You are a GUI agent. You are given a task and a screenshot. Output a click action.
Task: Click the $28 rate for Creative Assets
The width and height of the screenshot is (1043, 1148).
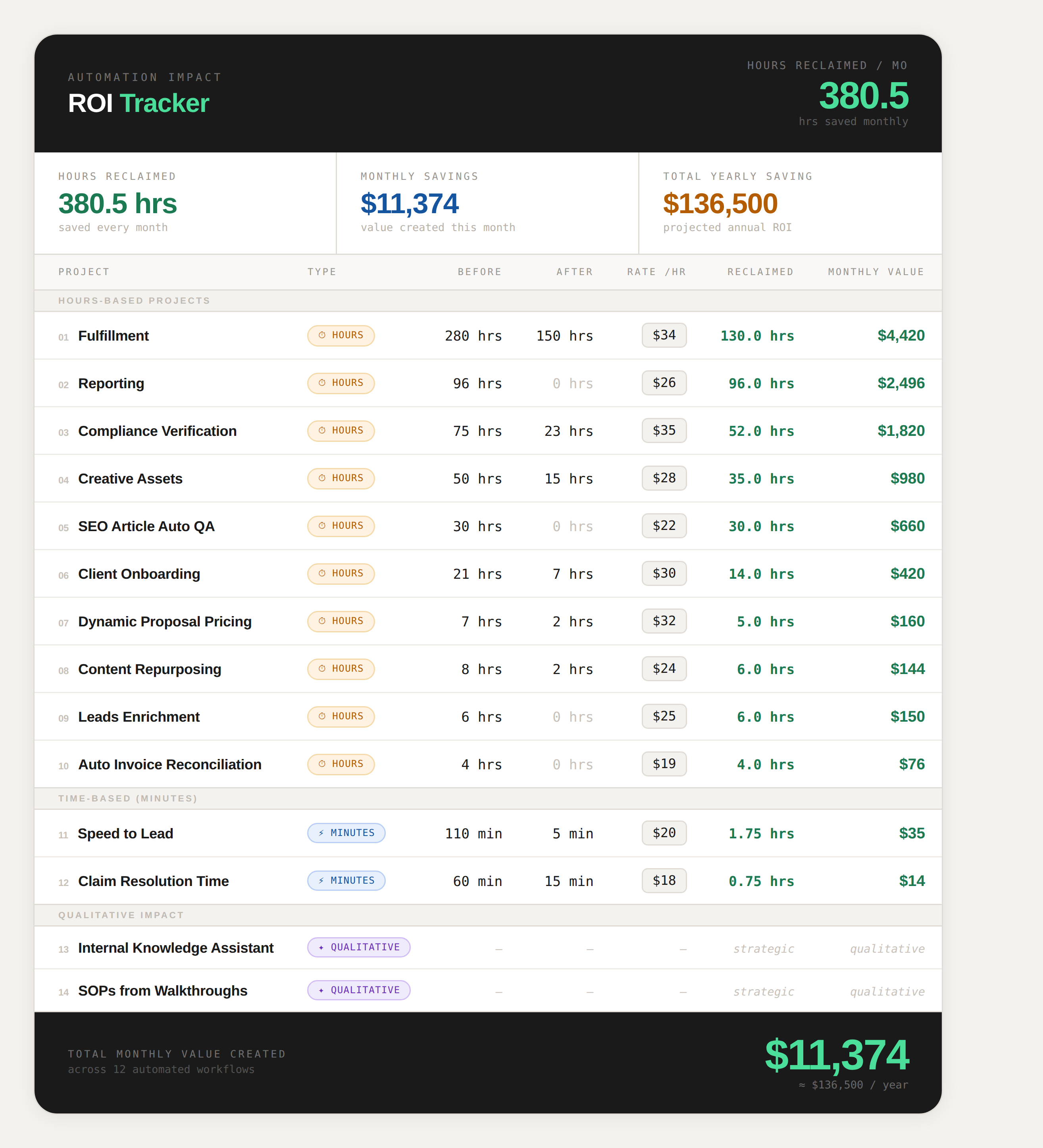[664, 478]
